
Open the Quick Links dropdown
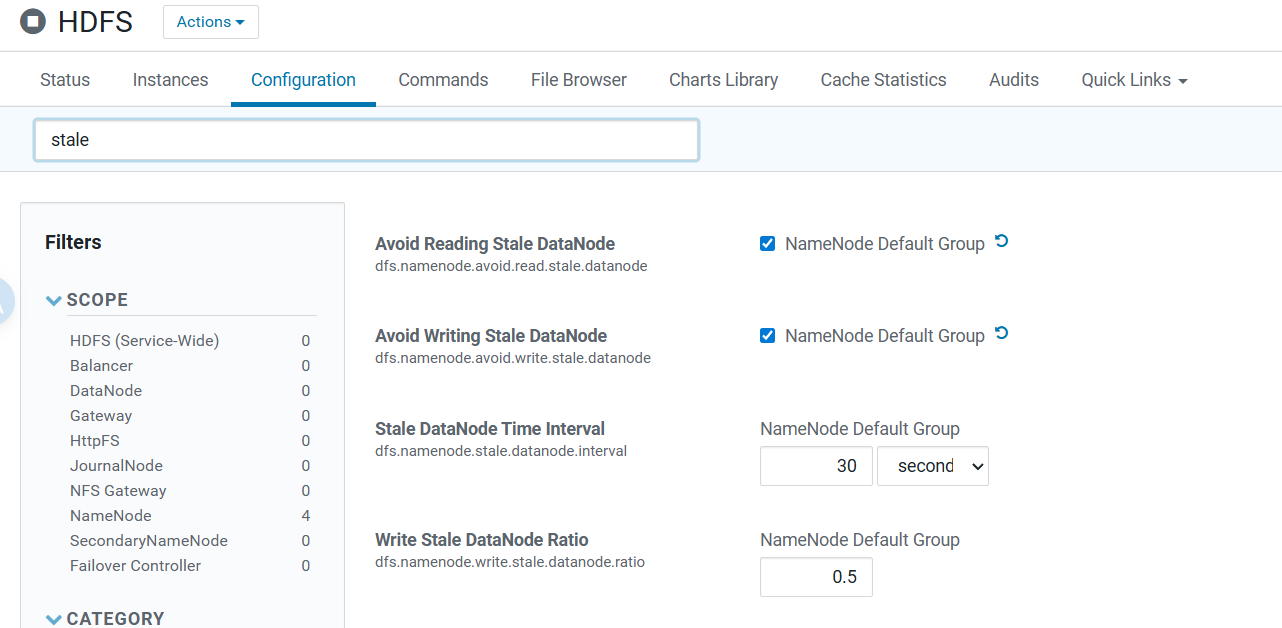[1133, 80]
